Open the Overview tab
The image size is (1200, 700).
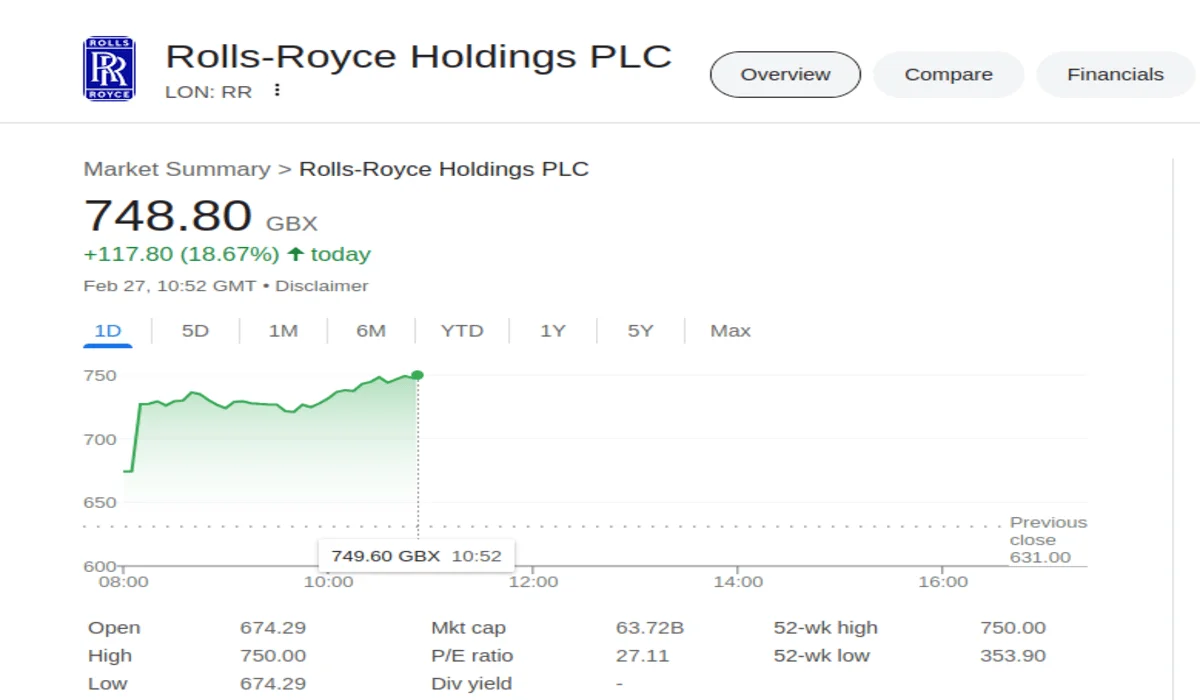coord(785,75)
